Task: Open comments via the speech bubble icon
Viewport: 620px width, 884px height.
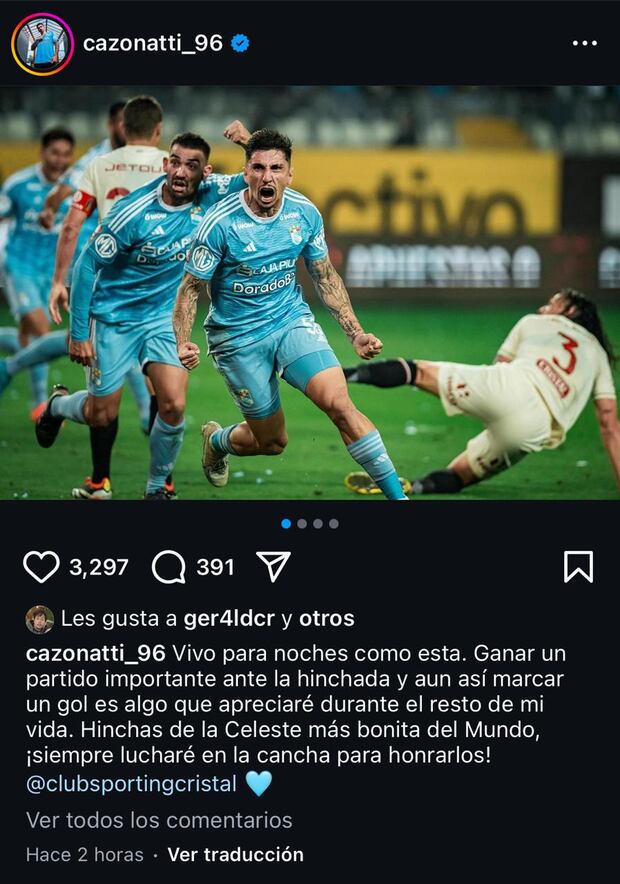Action: tap(169, 567)
